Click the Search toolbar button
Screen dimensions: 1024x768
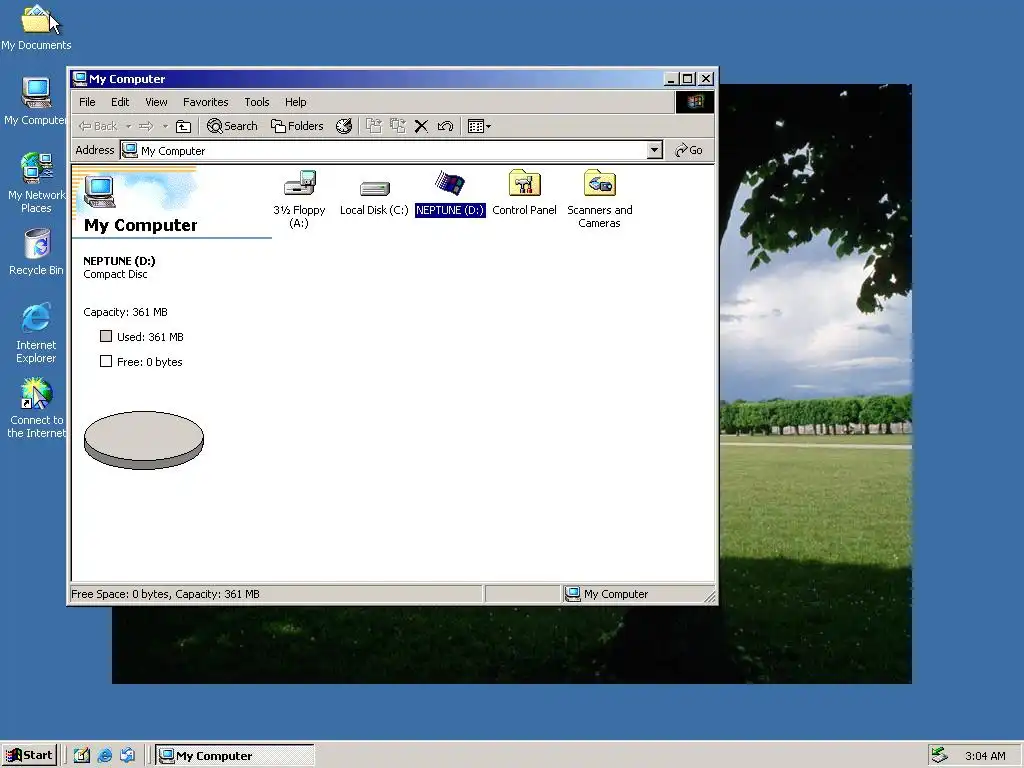tap(232, 126)
